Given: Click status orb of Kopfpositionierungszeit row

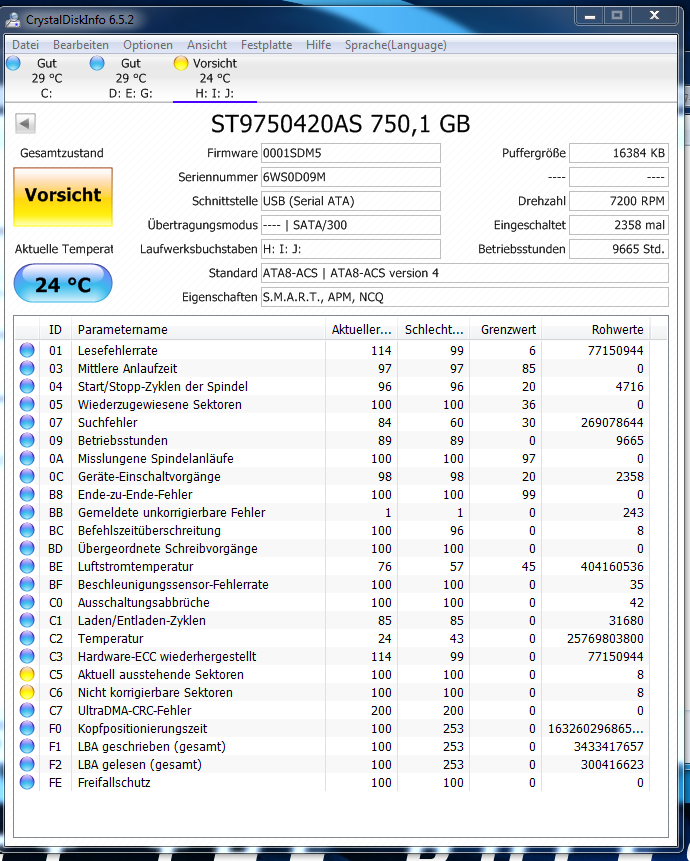Looking at the screenshot, I should (27, 728).
